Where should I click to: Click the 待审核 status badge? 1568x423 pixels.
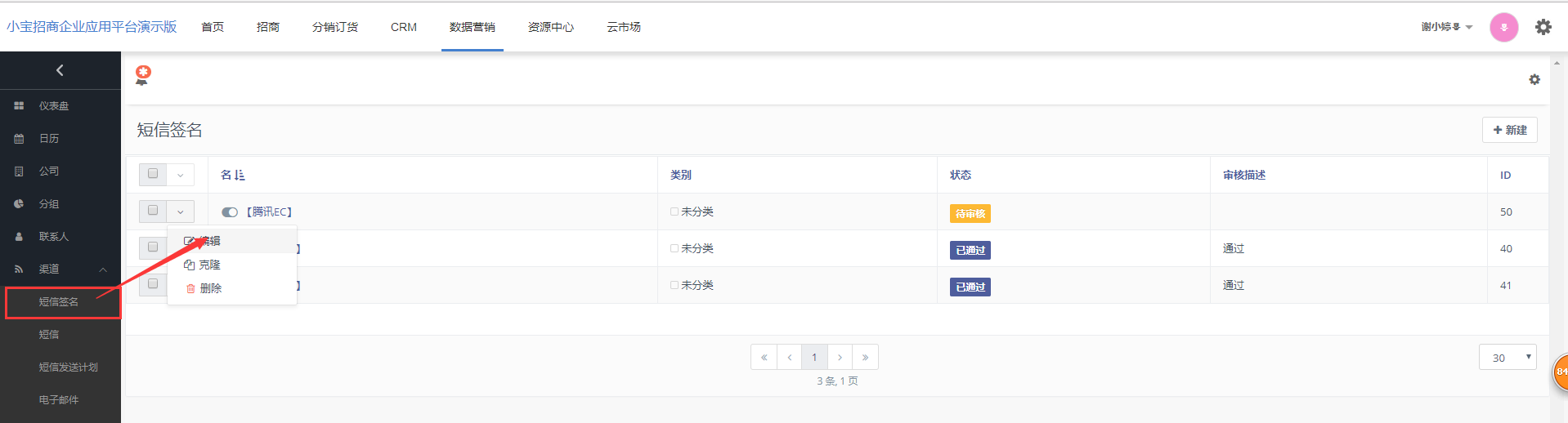coord(970,213)
